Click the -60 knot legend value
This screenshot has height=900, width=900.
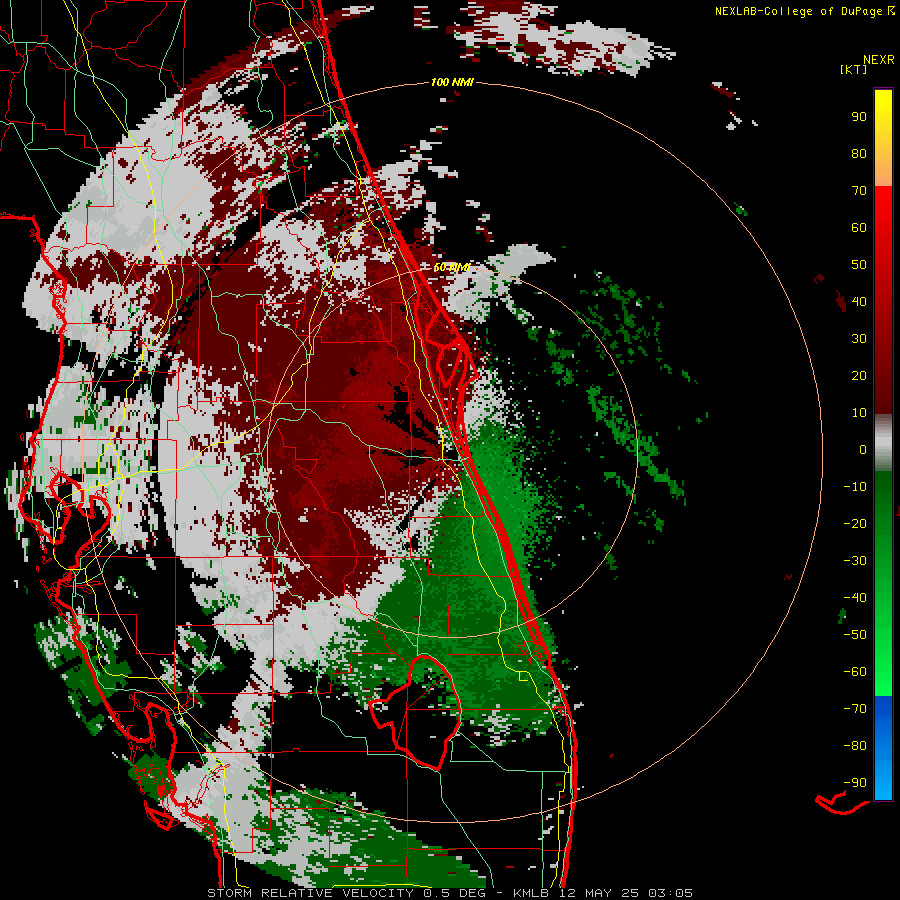point(855,672)
